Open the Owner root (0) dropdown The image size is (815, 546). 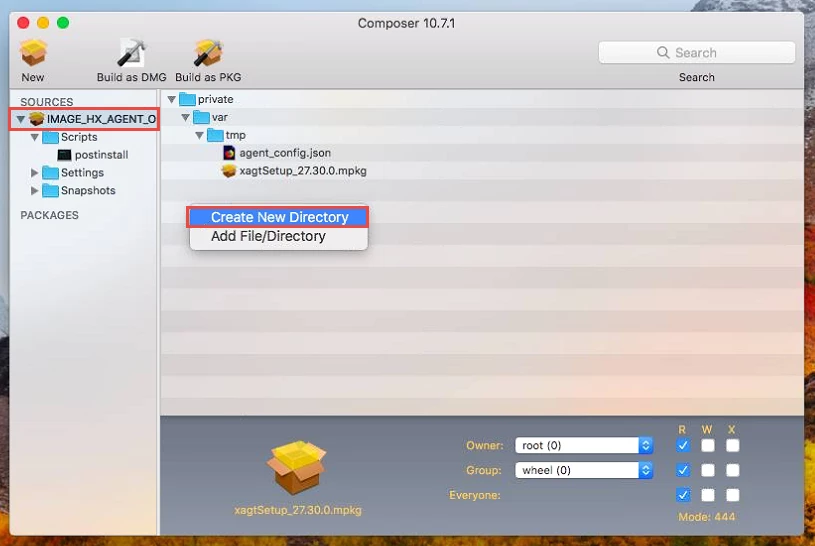(584, 446)
